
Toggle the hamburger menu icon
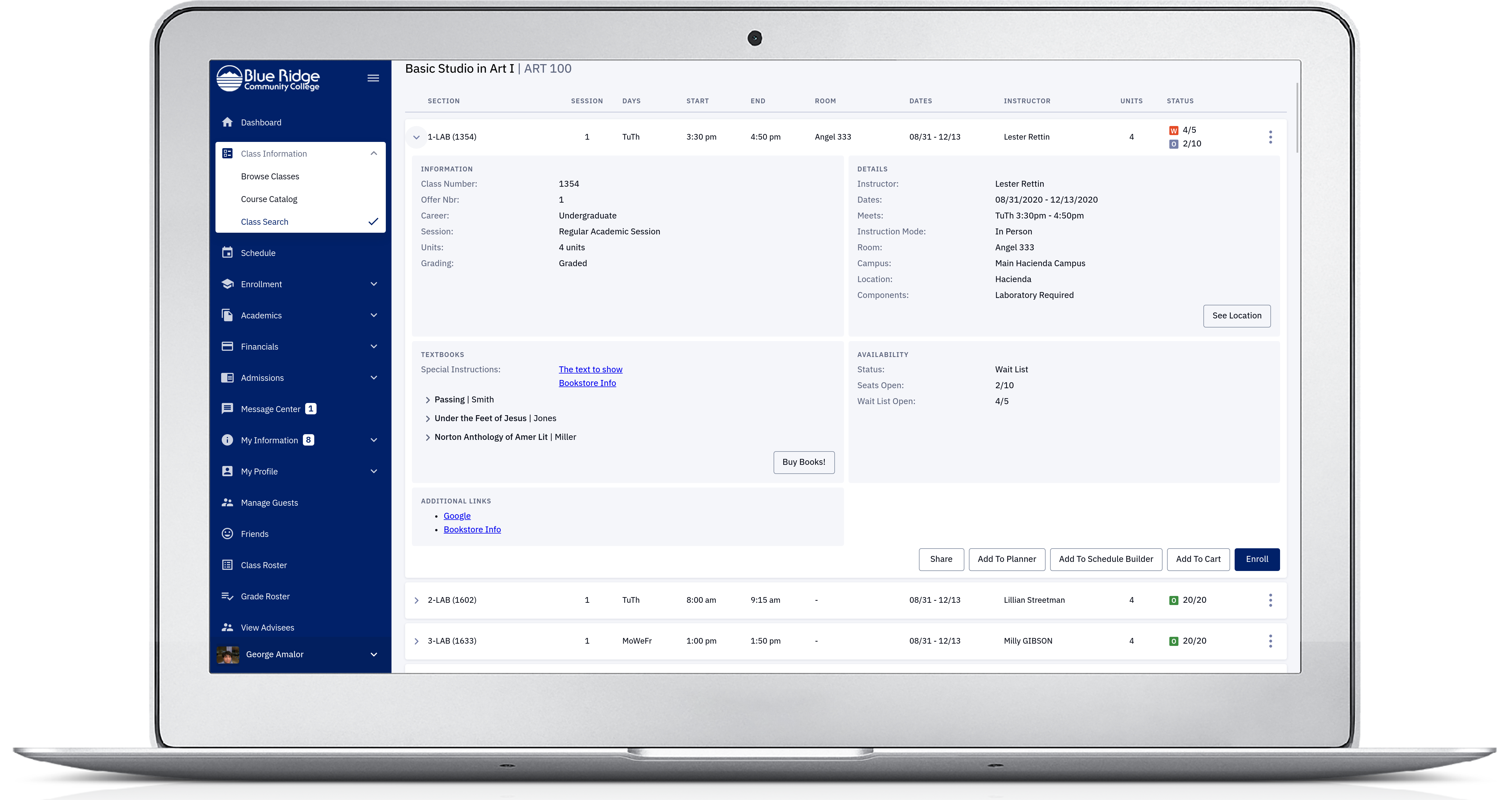tap(373, 78)
